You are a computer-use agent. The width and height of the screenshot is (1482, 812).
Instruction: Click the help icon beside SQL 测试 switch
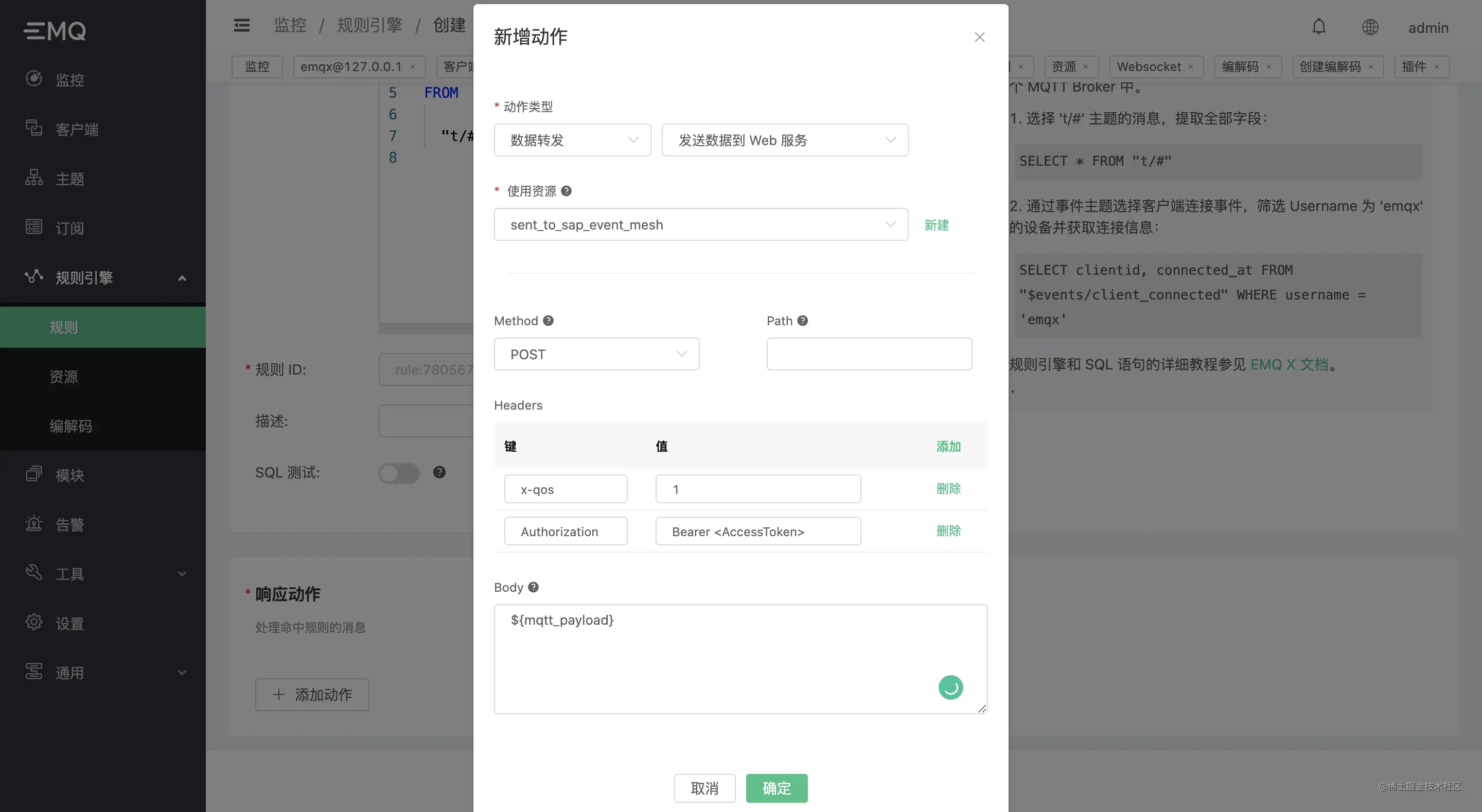coord(439,472)
